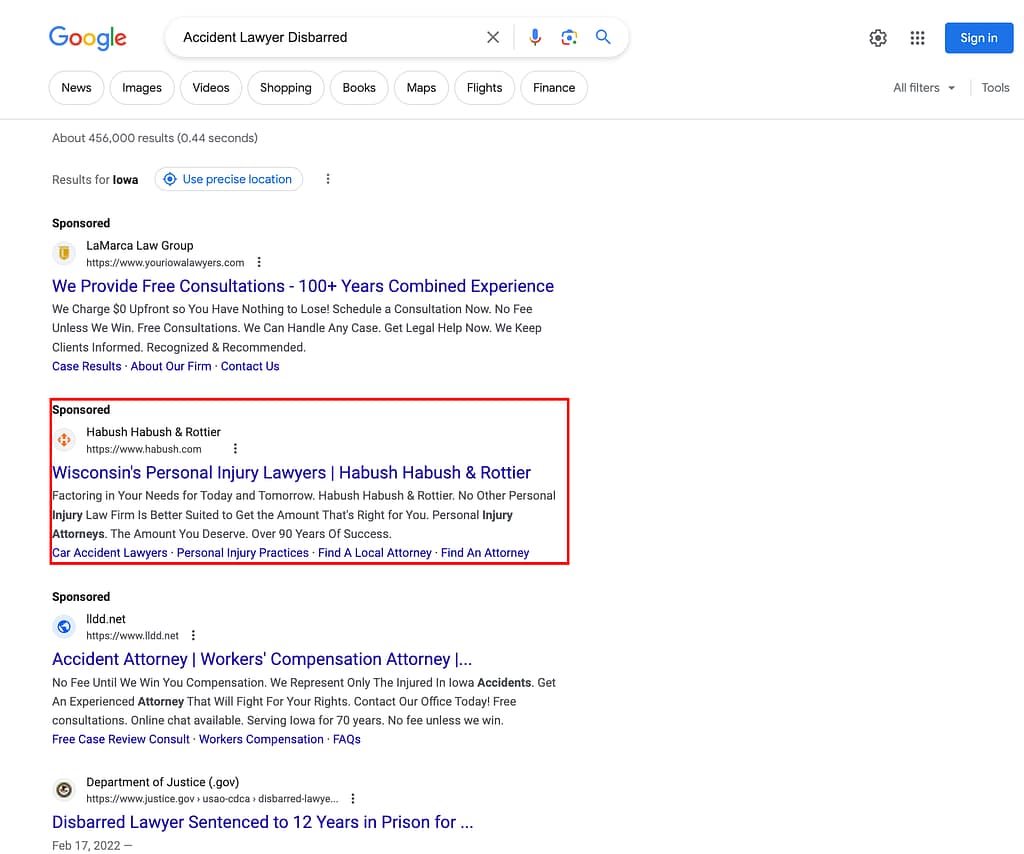Open 'We Provide Free Consultations' ad headline
The image size is (1024, 854).
coord(303,286)
